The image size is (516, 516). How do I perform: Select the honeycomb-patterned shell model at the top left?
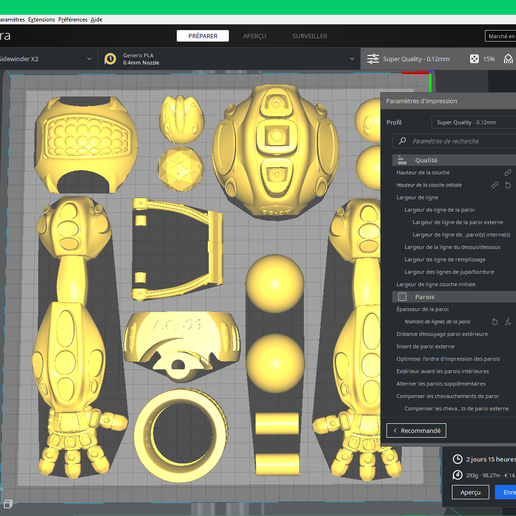coord(86,144)
